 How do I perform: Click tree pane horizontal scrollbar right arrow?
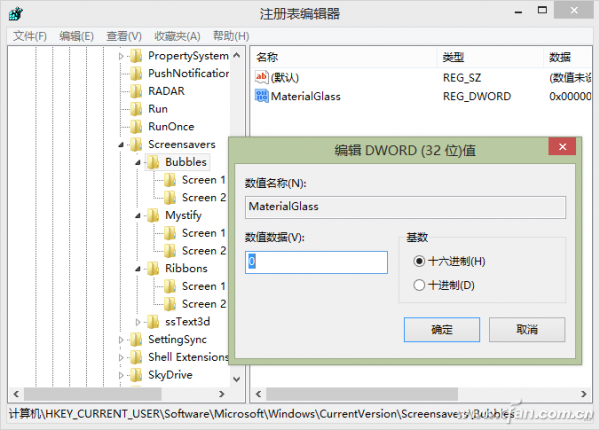[222, 394]
